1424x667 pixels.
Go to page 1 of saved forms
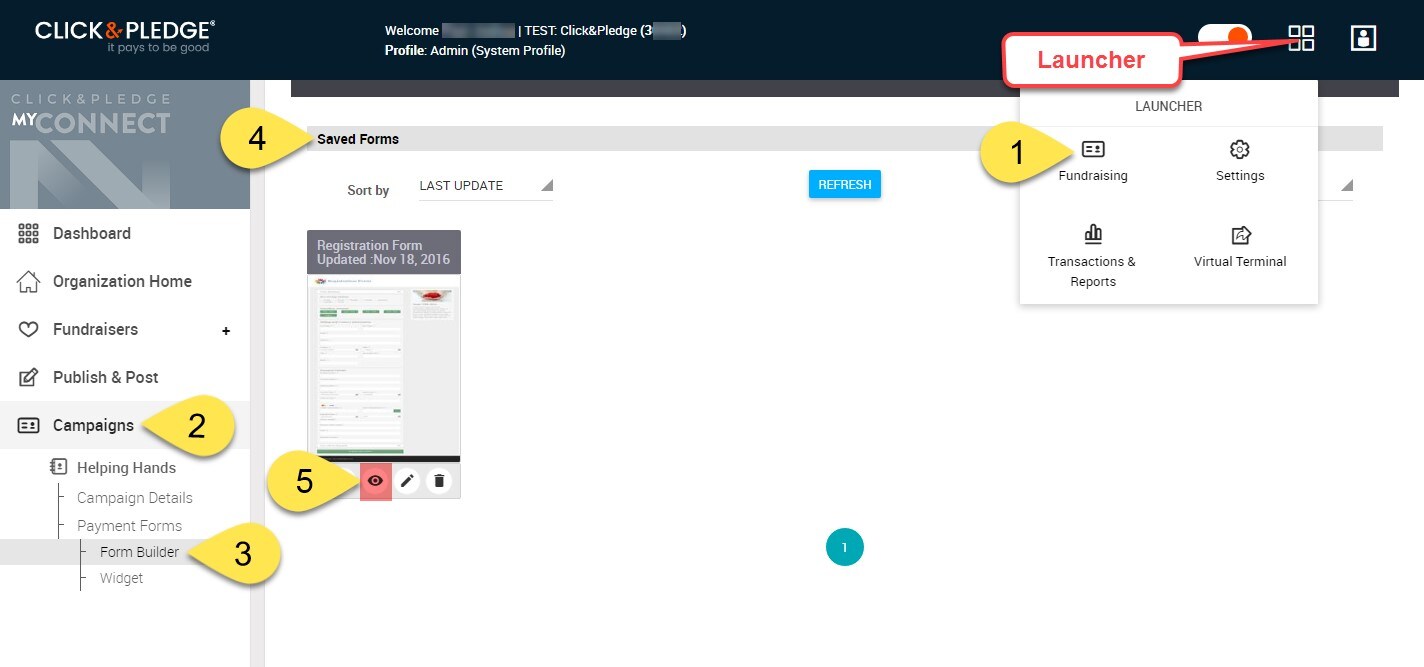pos(845,547)
